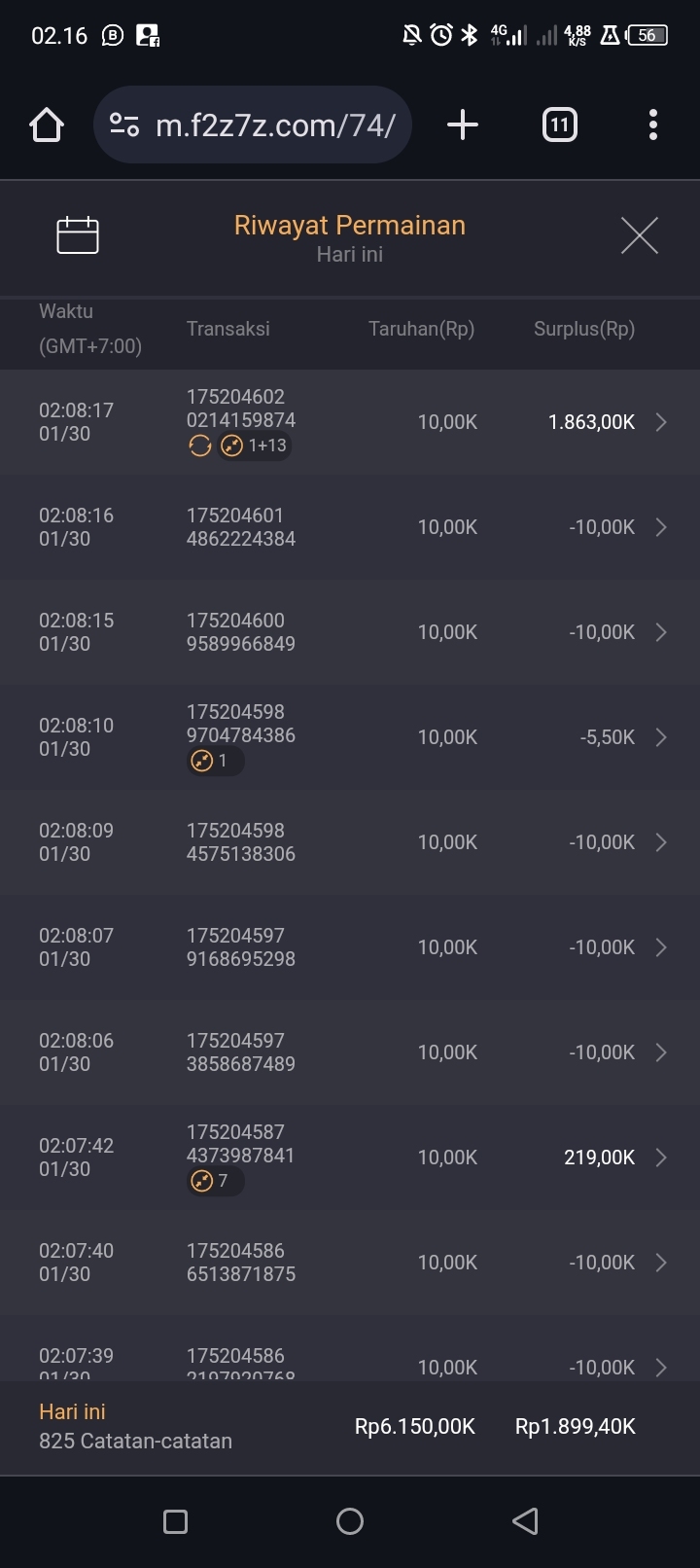Expand details of the 02:08:16 transaction

[661, 527]
